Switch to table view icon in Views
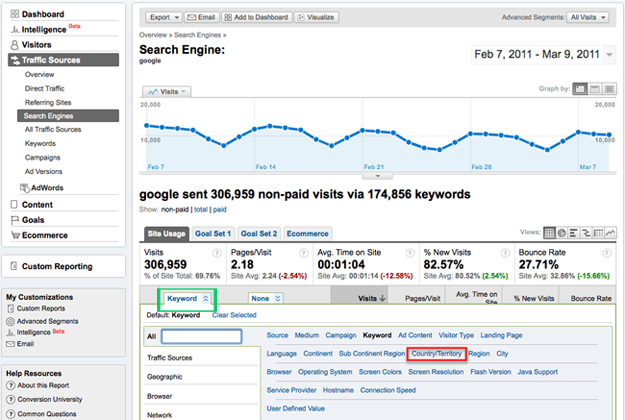625x420 pixels. point(549,233)
